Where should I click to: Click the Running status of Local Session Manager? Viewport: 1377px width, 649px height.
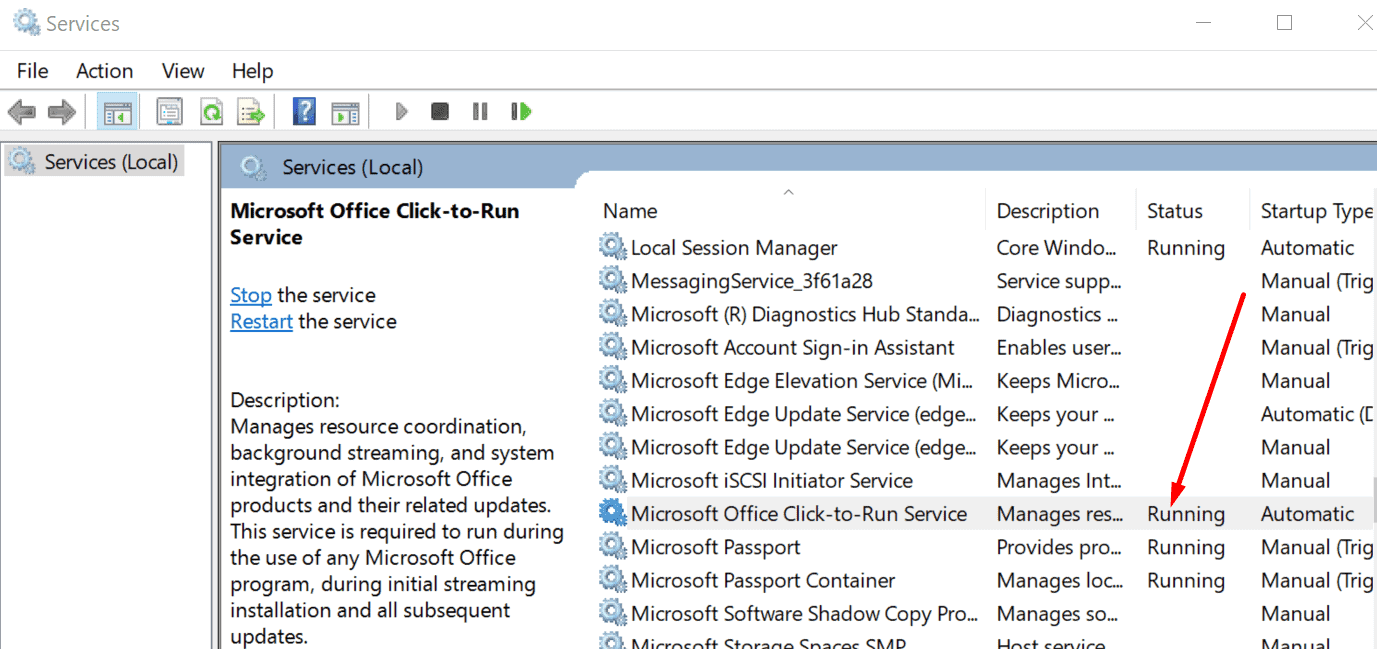click(x=1186, y=248)
